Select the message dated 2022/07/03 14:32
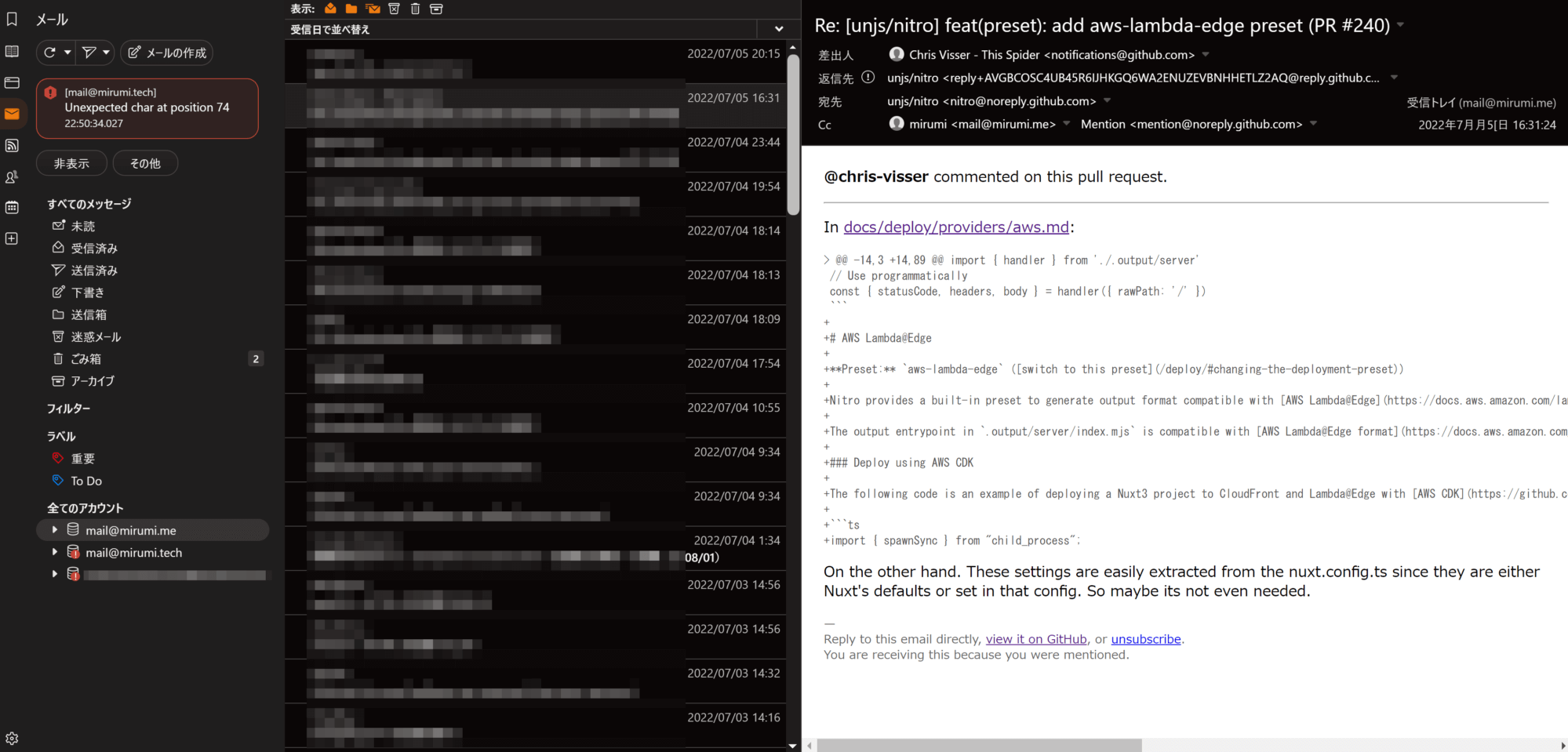This screenshot has width=1568, height=752. (535, 681)
